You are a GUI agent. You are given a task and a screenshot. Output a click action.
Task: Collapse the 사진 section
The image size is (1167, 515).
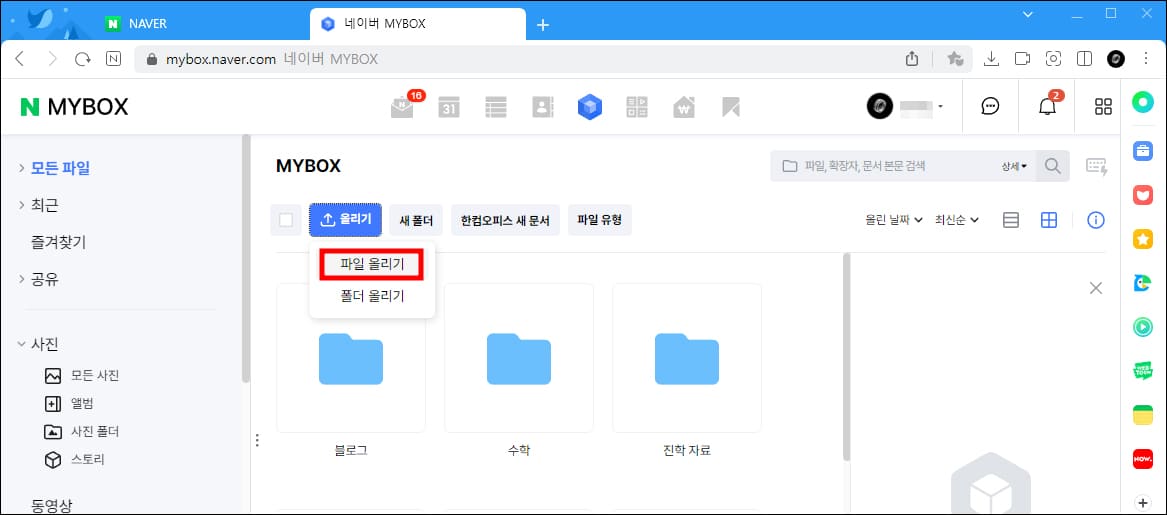point(22,344)
